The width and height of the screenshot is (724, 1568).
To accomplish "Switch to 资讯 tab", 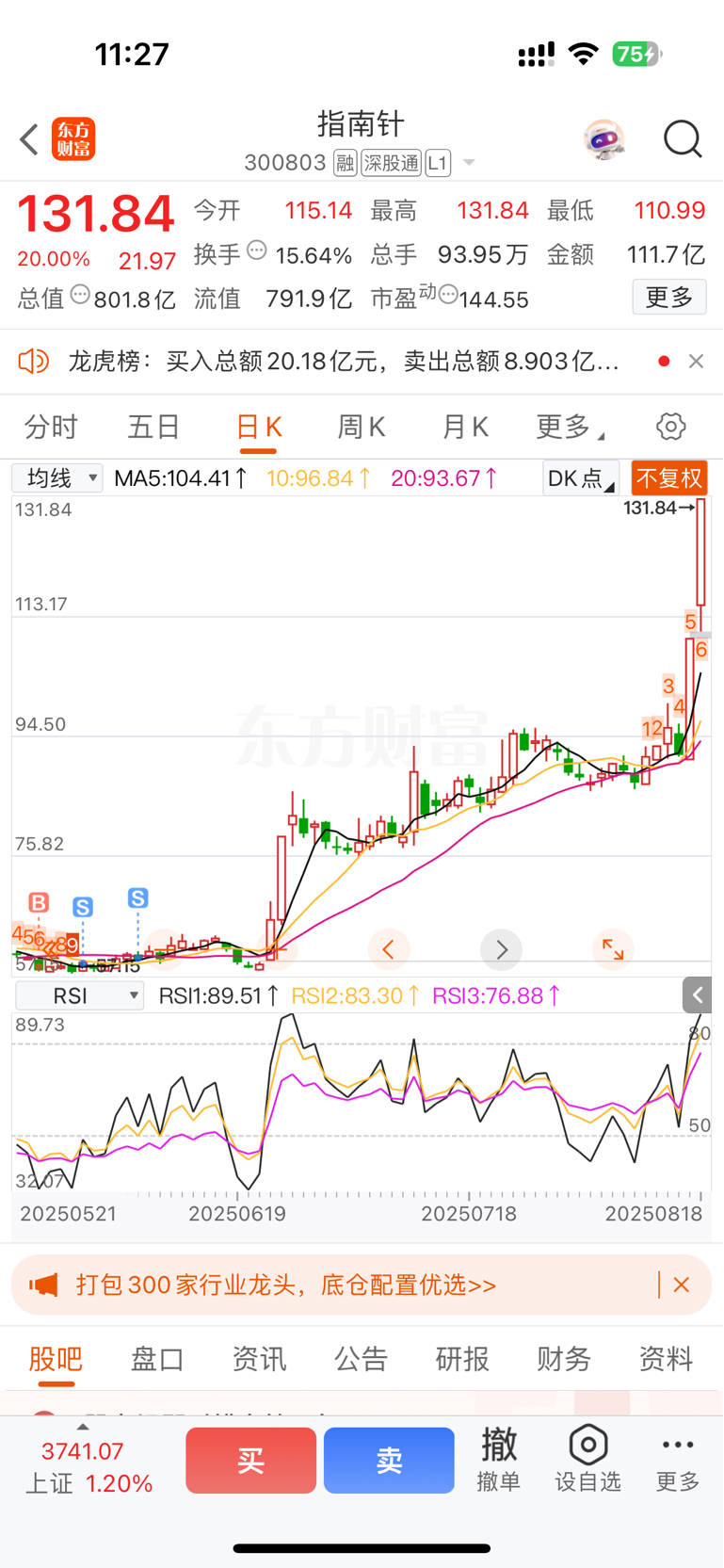I will point(259,1359).
